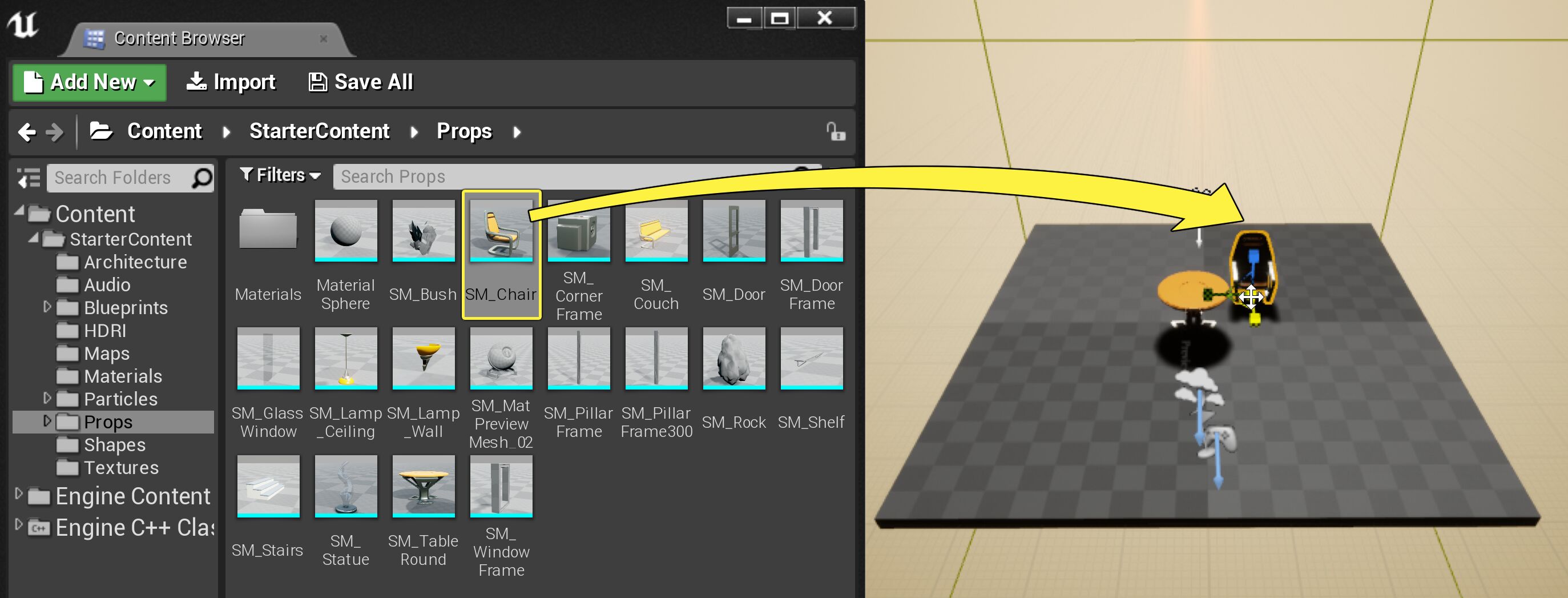Toggle the content browser lock icon
The height and width of the screenshot is (598, 1568).
point(835,131)
